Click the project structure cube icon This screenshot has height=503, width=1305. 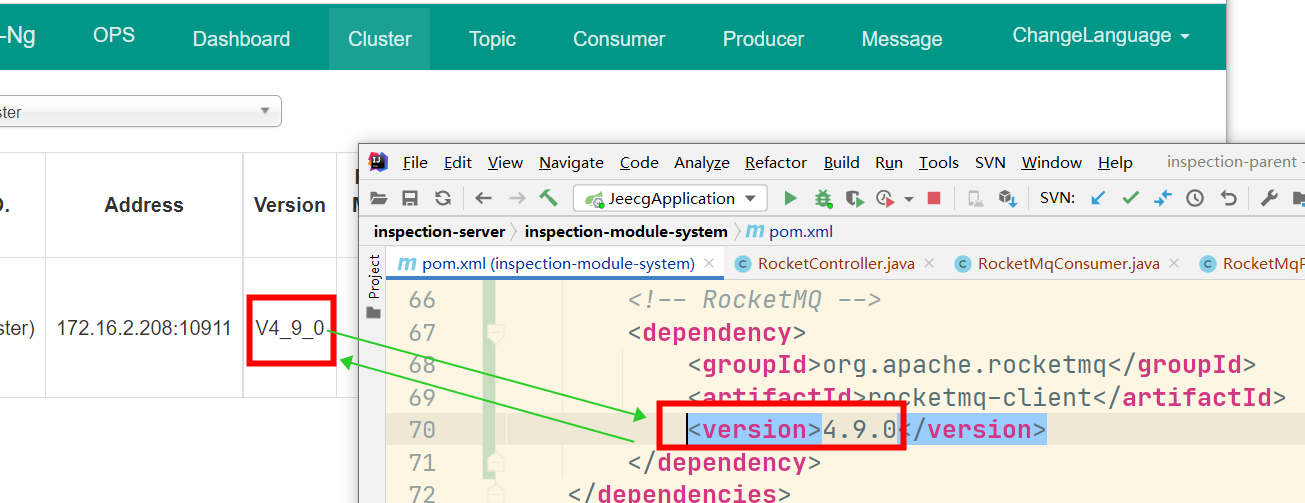coord(1007,198)
